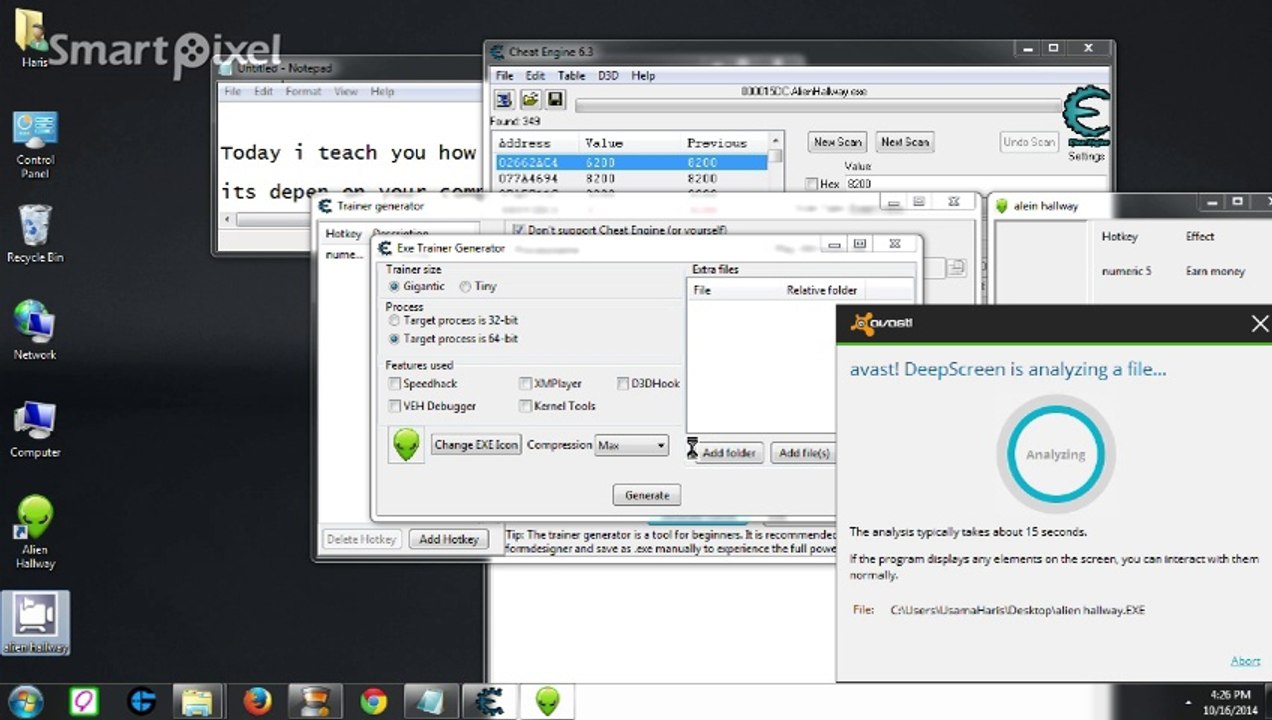Click the Change EXE Icon button
Image resolution: width=1272 pixels, height=720 pixels.
click(x=476, y=445)
